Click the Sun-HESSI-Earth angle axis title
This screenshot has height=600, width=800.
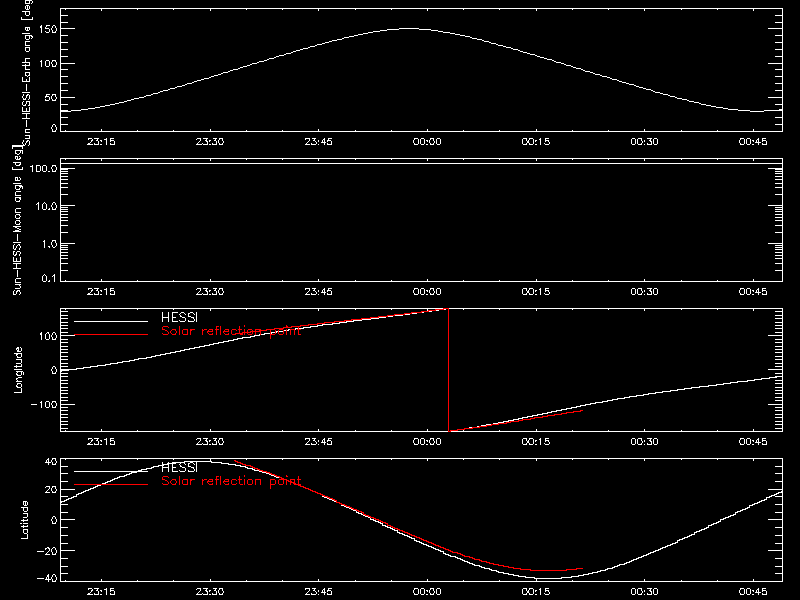27,72
